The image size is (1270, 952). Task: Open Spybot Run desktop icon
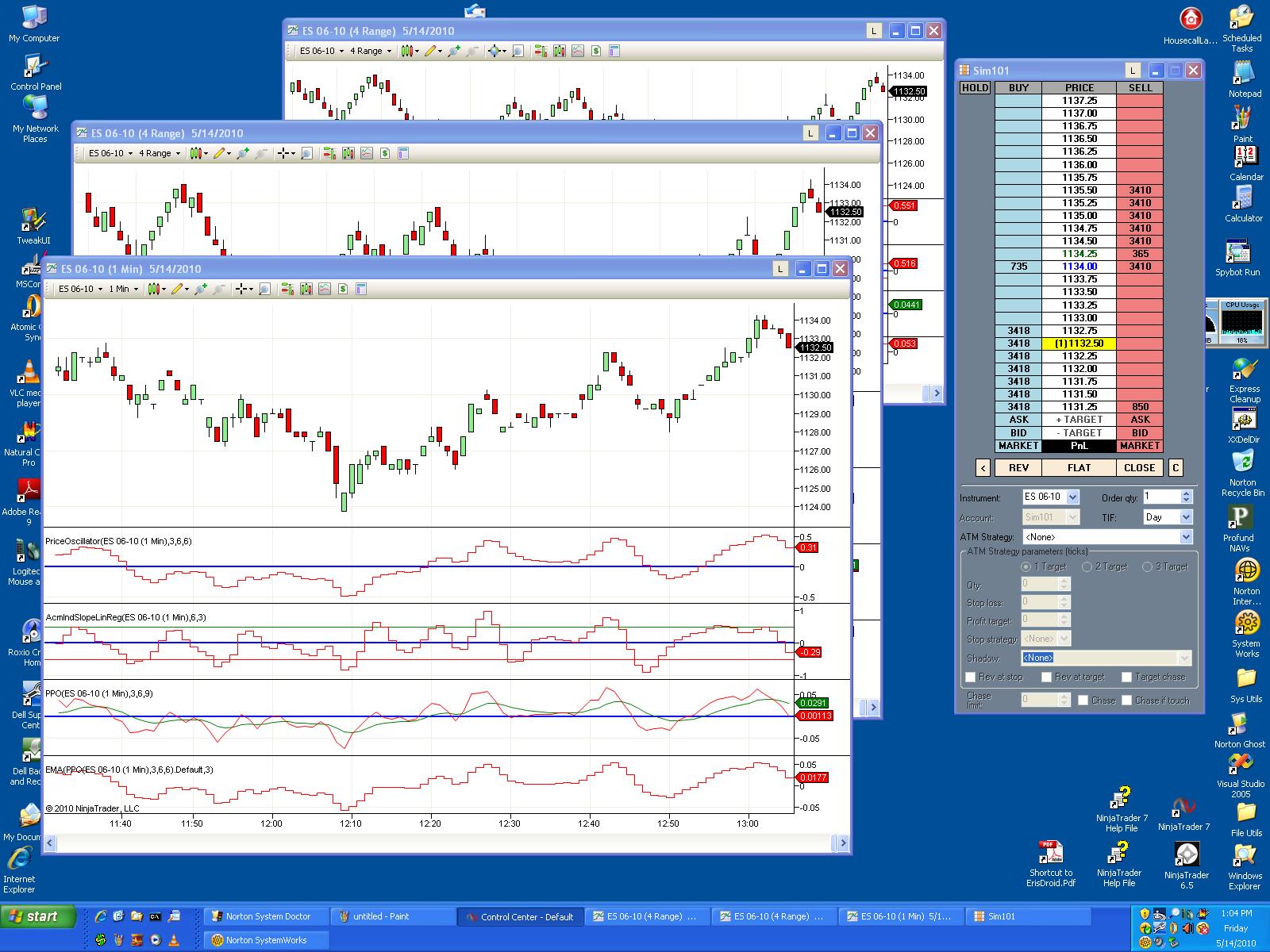(1237, 258)
